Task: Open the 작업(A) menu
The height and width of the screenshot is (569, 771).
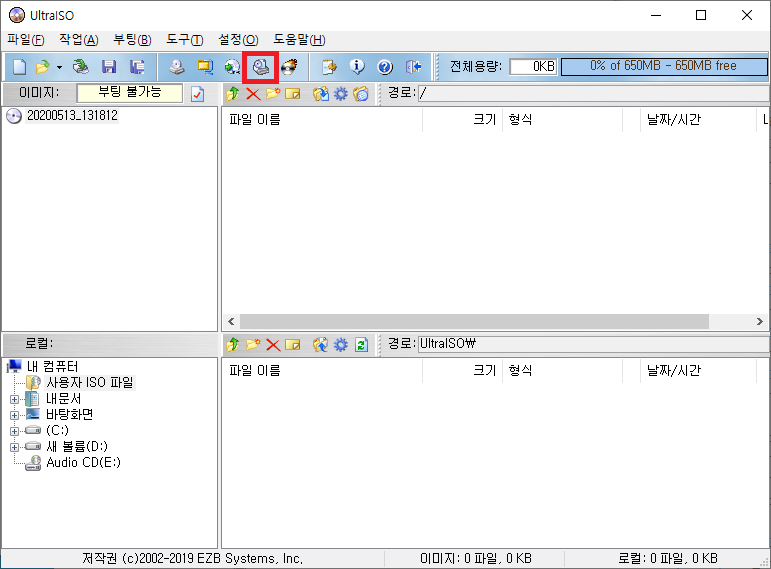Action: (79, 40)
